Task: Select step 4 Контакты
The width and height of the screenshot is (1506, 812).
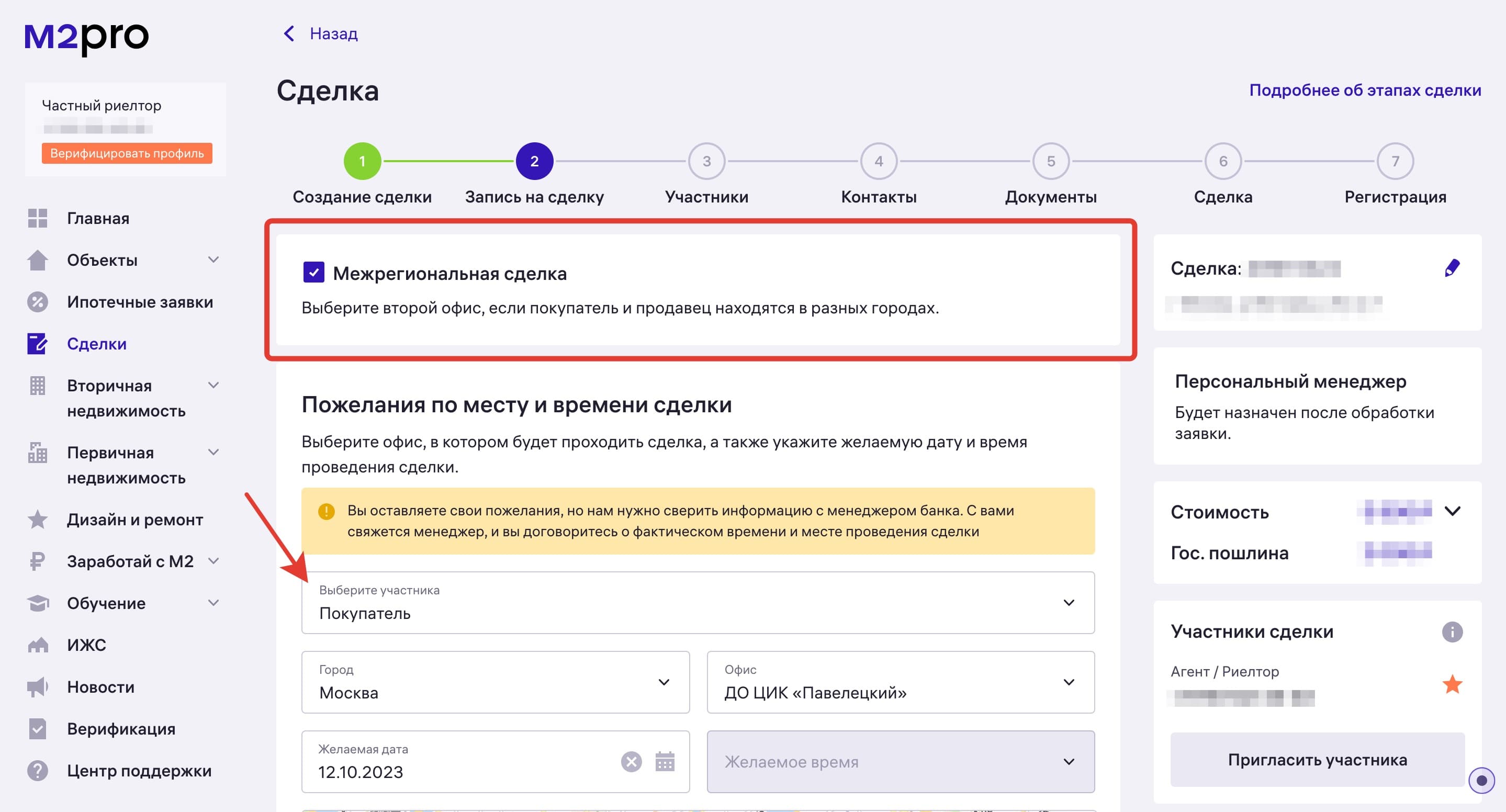Action: click(879, 161)
